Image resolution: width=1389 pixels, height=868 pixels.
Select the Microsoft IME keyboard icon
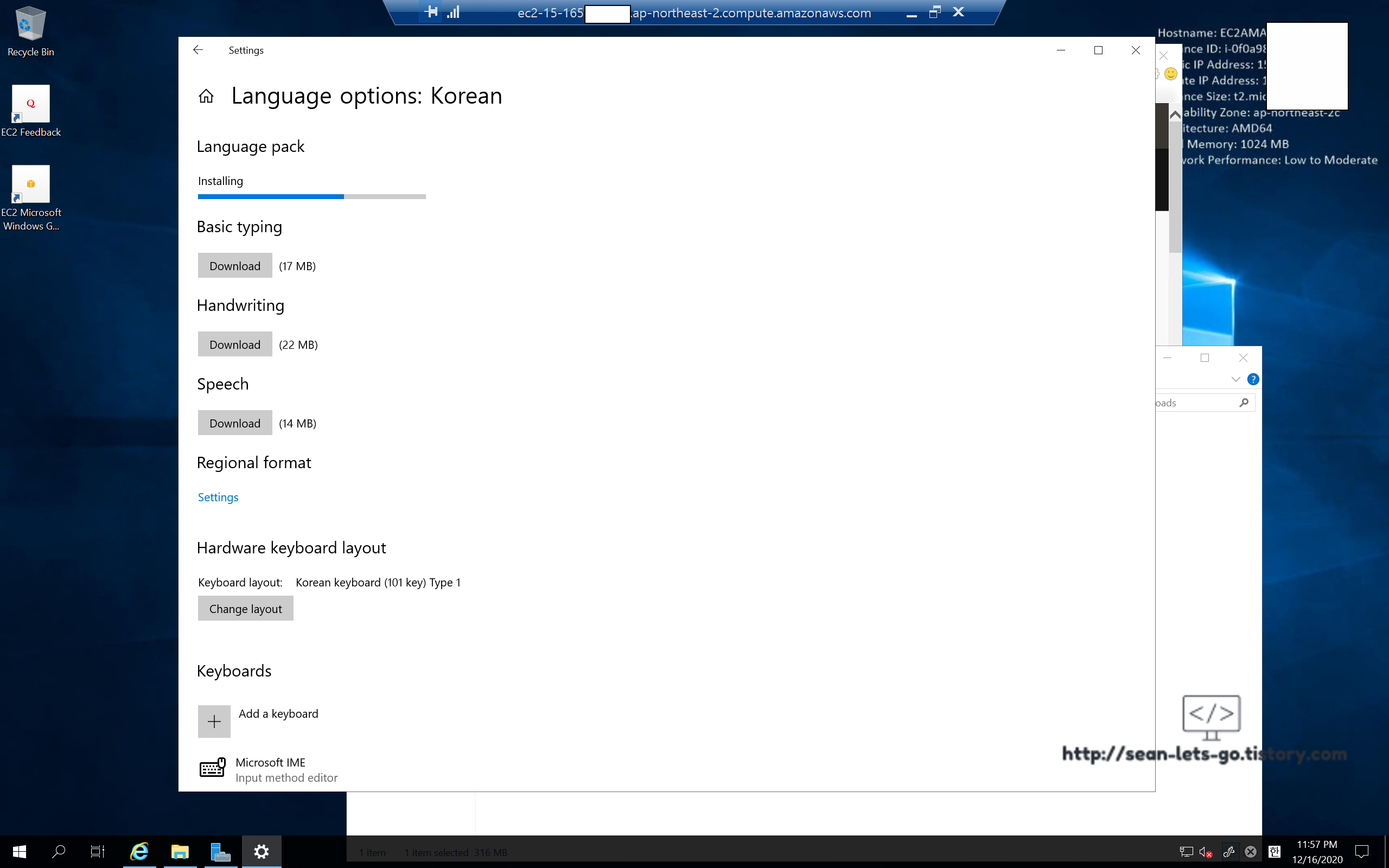tap(212, 768)
